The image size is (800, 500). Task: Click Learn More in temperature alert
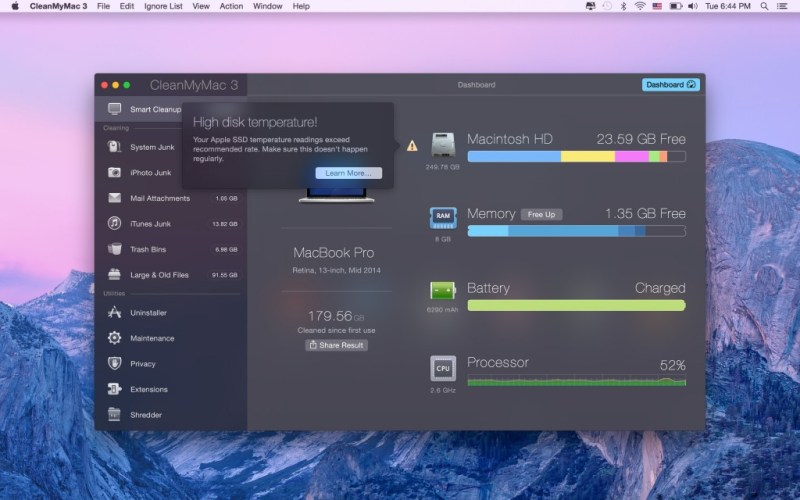tap(348, 173)
